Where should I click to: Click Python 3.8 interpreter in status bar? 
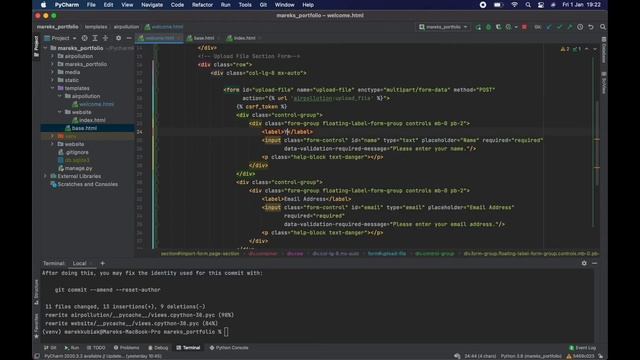[x=531, y=356]
